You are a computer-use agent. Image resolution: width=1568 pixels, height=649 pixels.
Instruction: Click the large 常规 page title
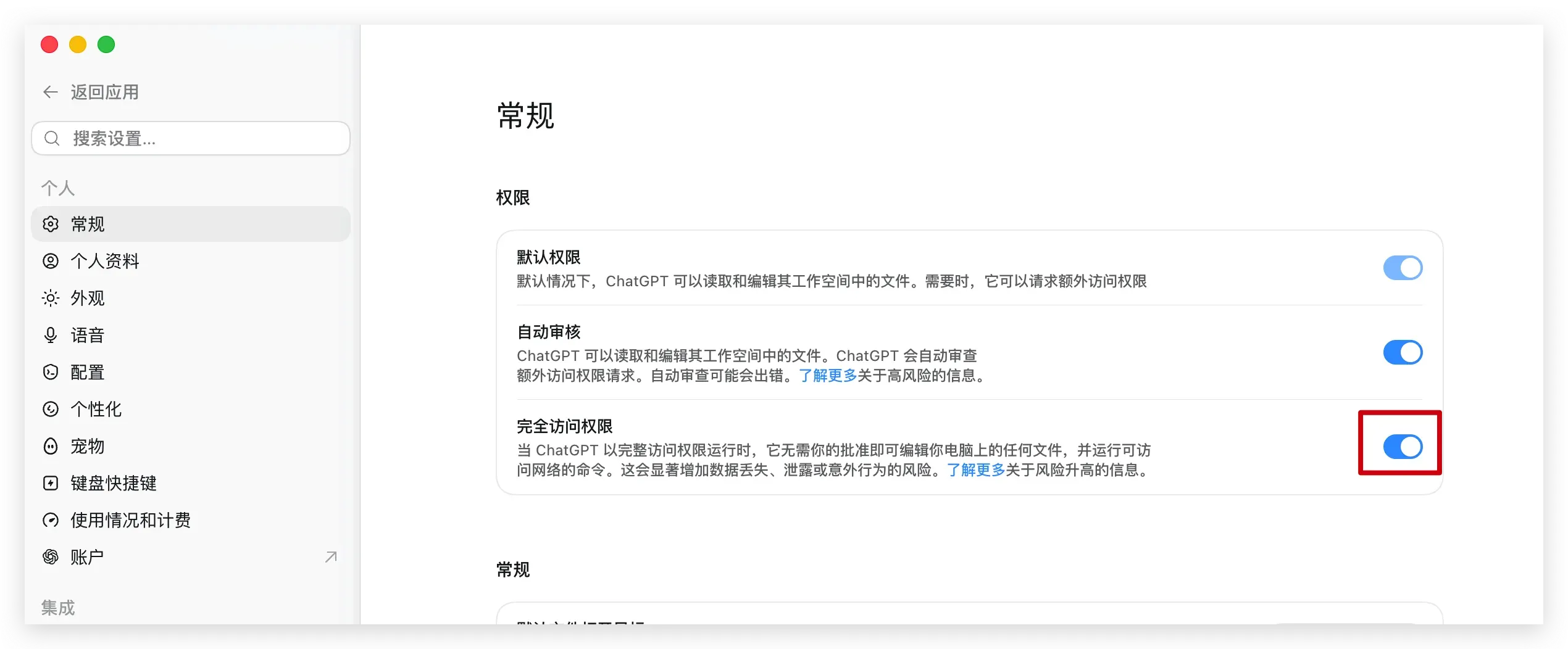click(x=526, y=115)
